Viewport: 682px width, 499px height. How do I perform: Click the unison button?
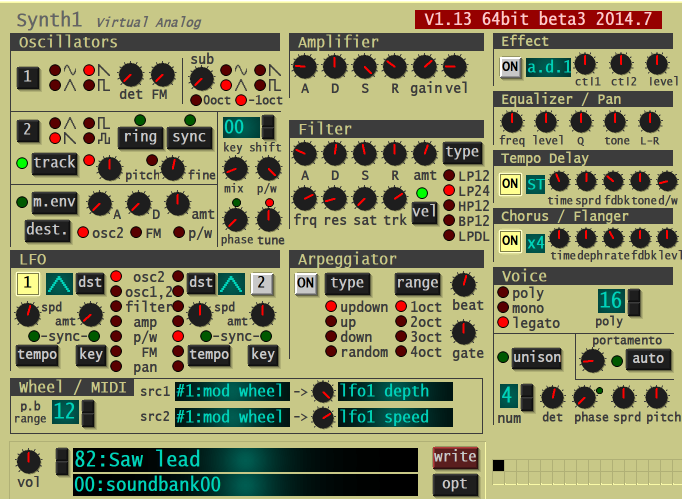click(x=536, y=358)
